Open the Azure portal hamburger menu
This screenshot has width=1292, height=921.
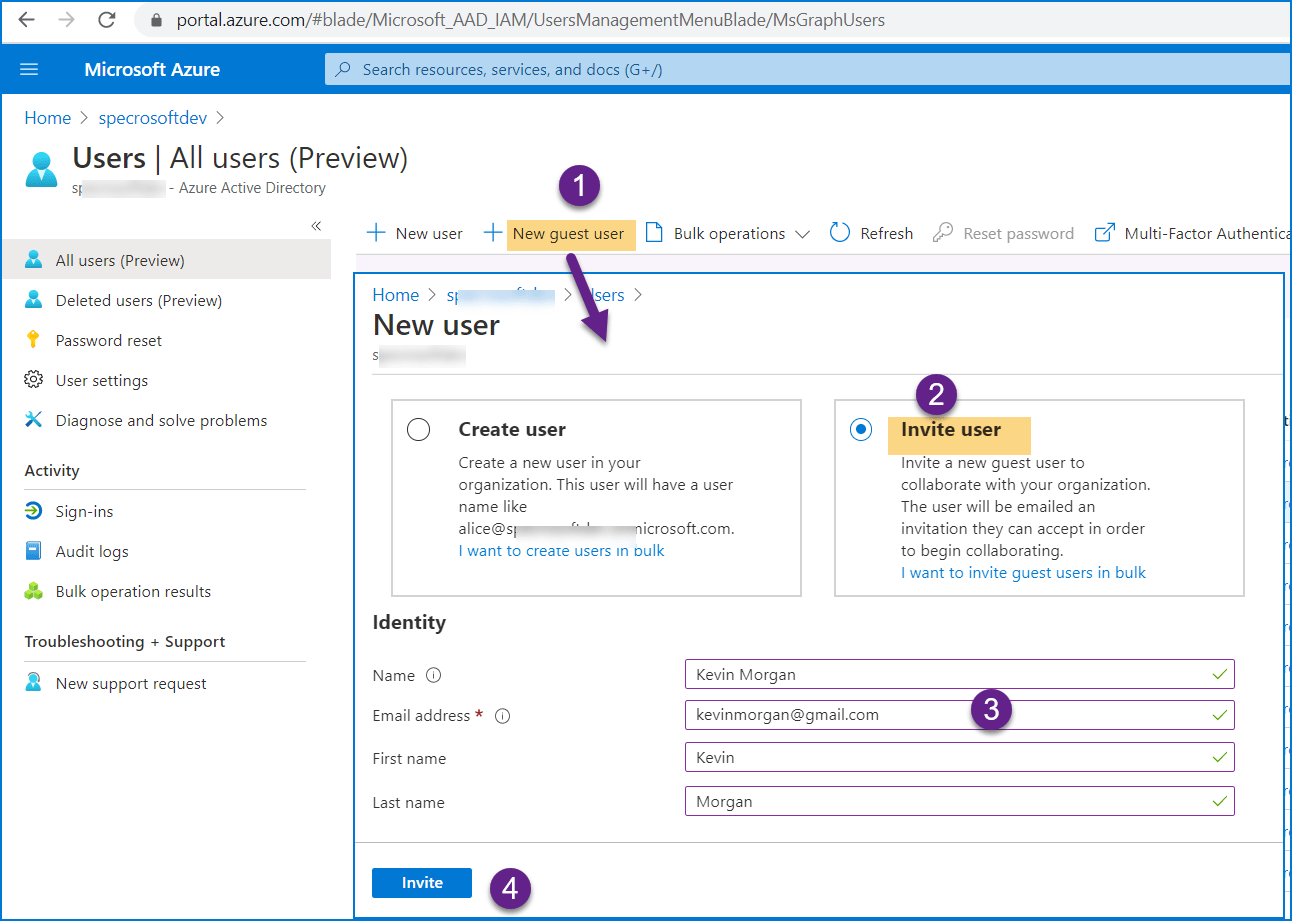28,69
